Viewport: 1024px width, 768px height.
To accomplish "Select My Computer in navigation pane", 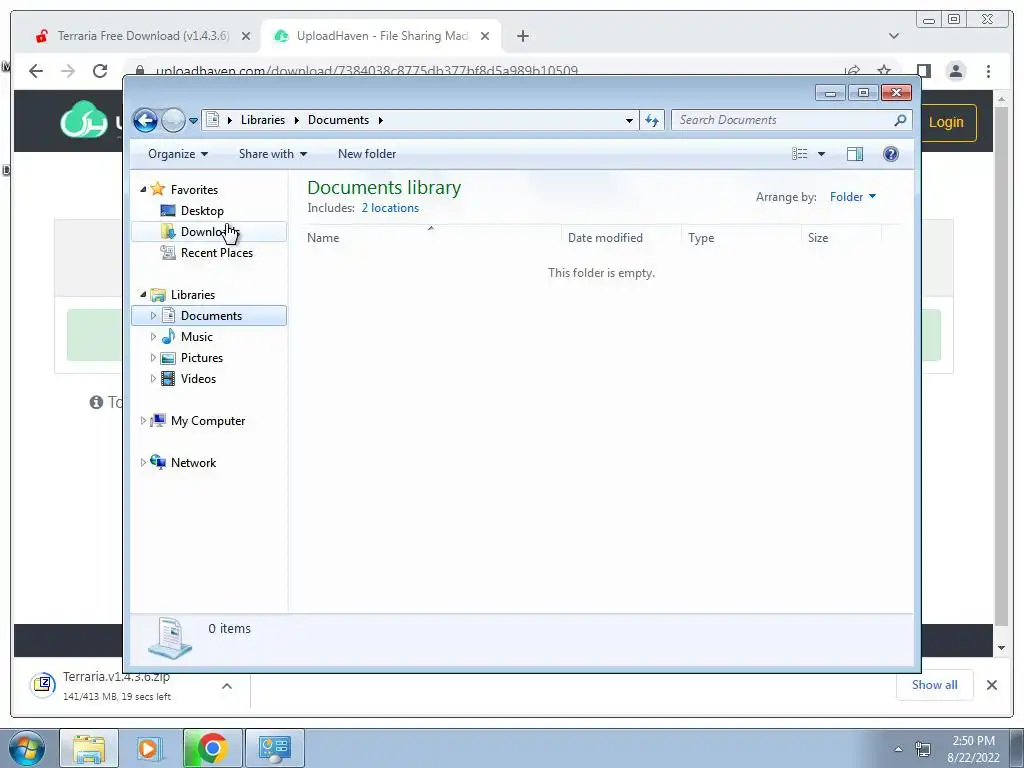I will [x=208, y=421].
